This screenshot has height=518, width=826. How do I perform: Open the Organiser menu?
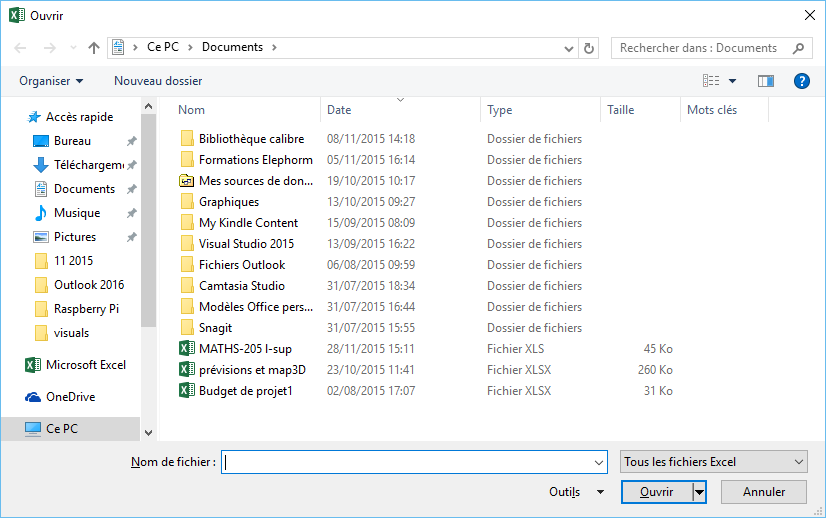pos(51,81)
